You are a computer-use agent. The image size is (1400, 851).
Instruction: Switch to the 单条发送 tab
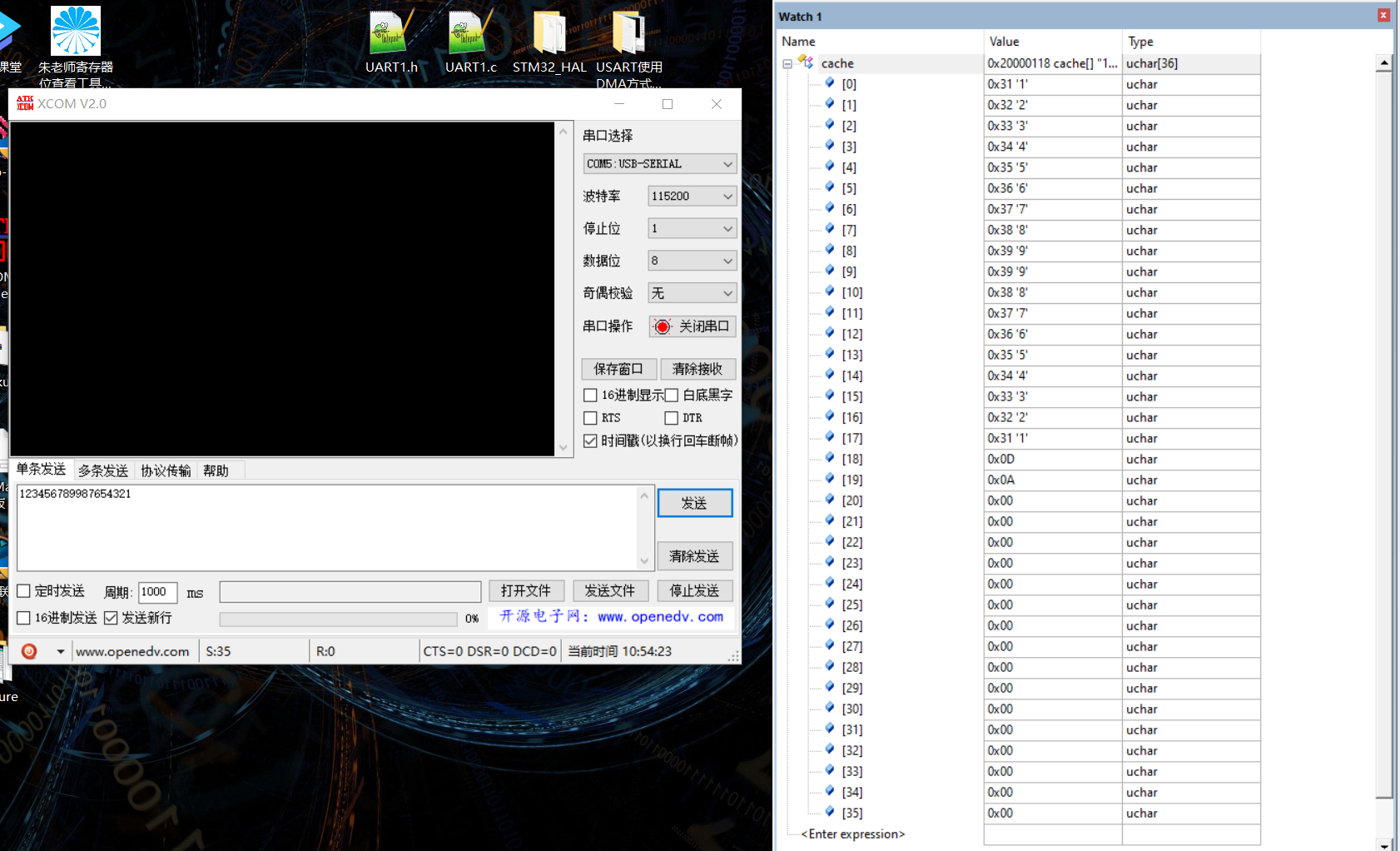tap(41, 470)
